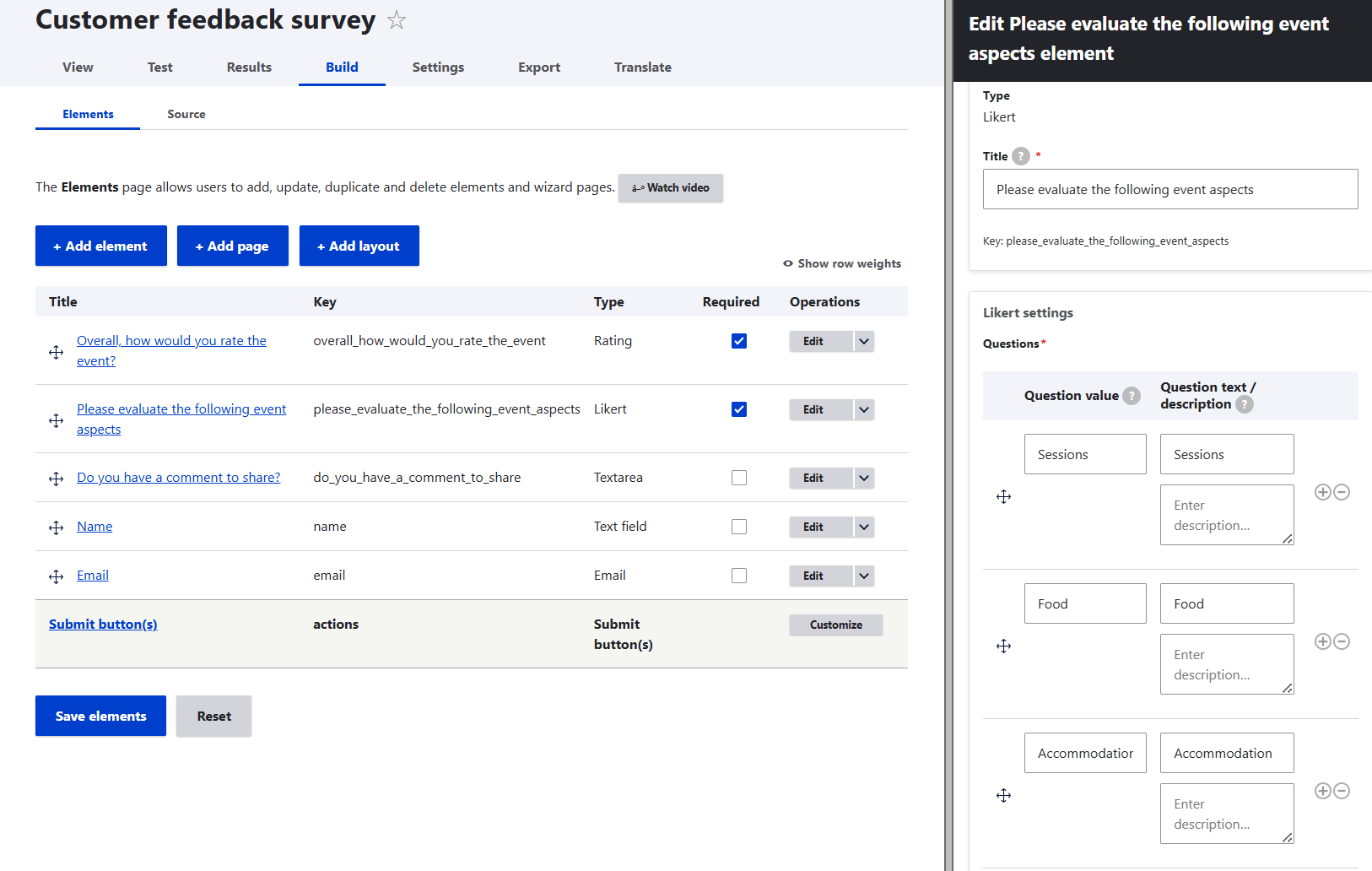Star the Customer feedback survey as favorite
Image resolution: width=1372 pixels, height=871 pixels.
[397, 20]
